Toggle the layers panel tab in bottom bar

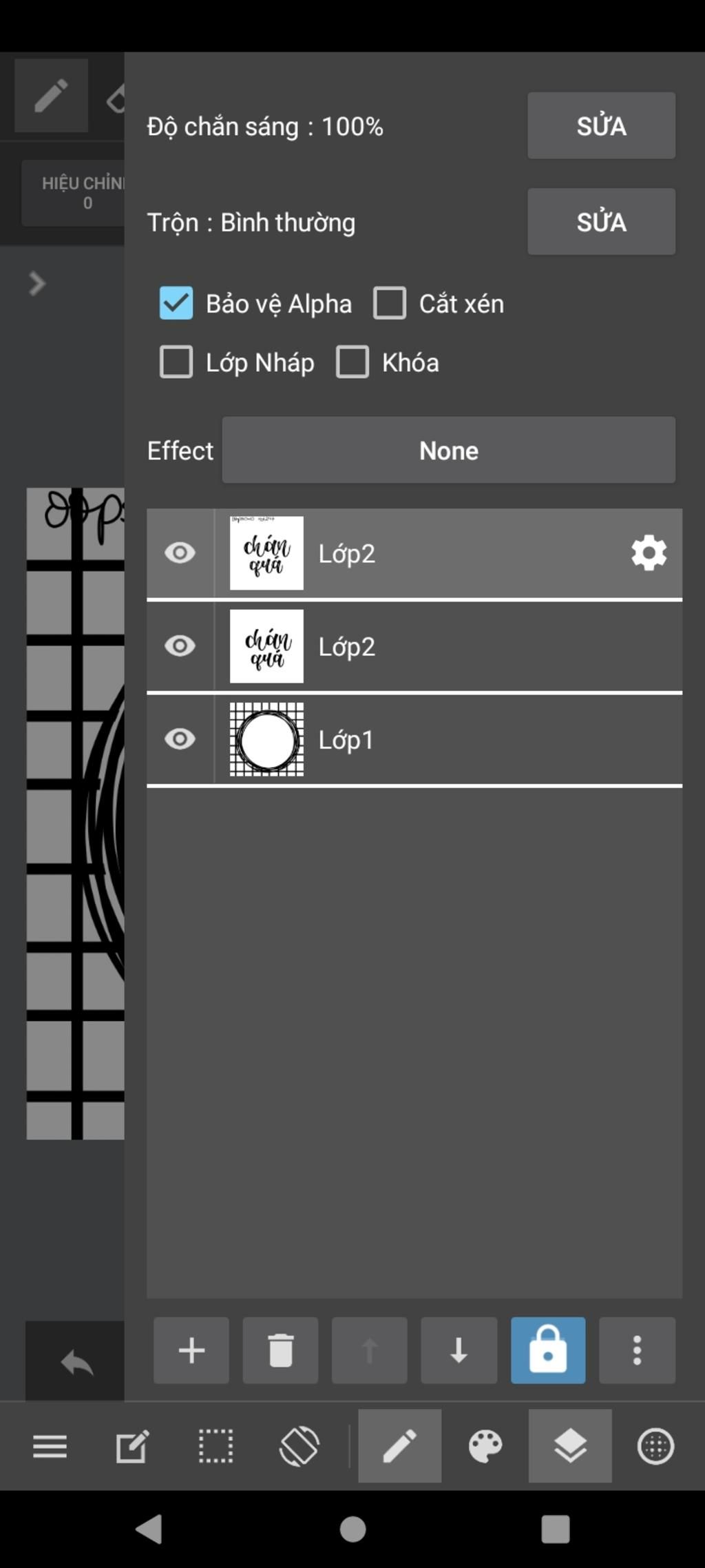[570, 1445]
